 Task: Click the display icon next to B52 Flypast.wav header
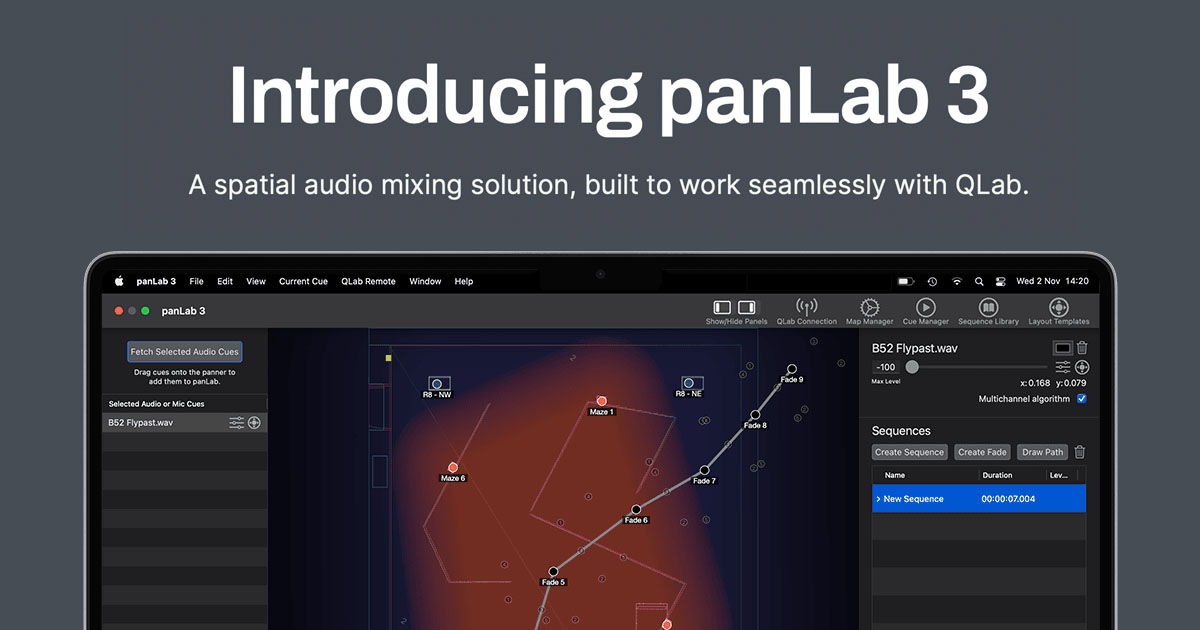(1063, 347)
